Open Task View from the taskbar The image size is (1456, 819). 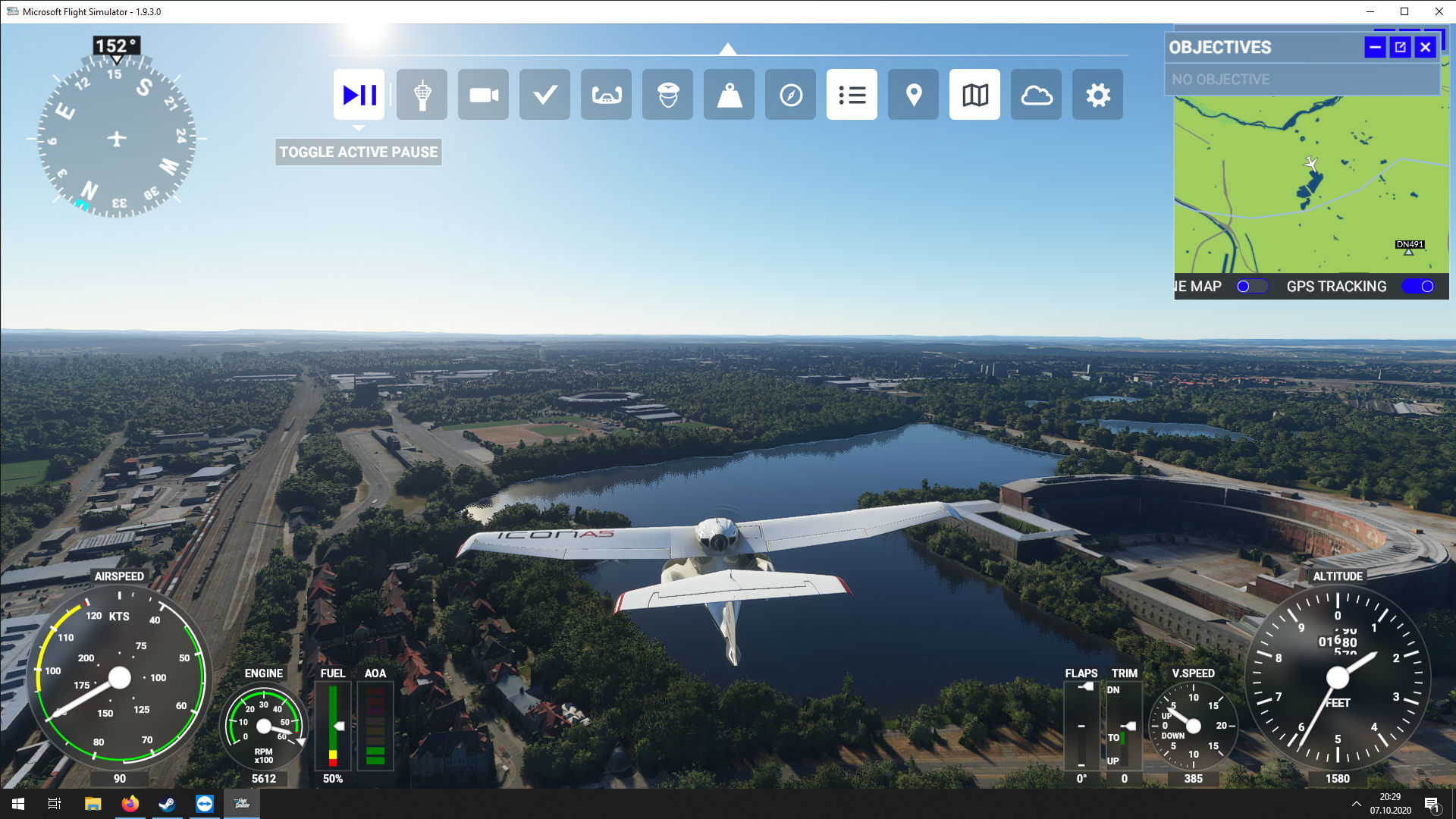point(55,804)
